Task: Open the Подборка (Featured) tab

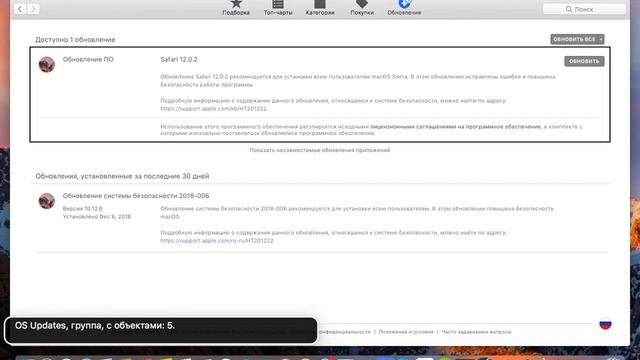Action: pos(236,8)
